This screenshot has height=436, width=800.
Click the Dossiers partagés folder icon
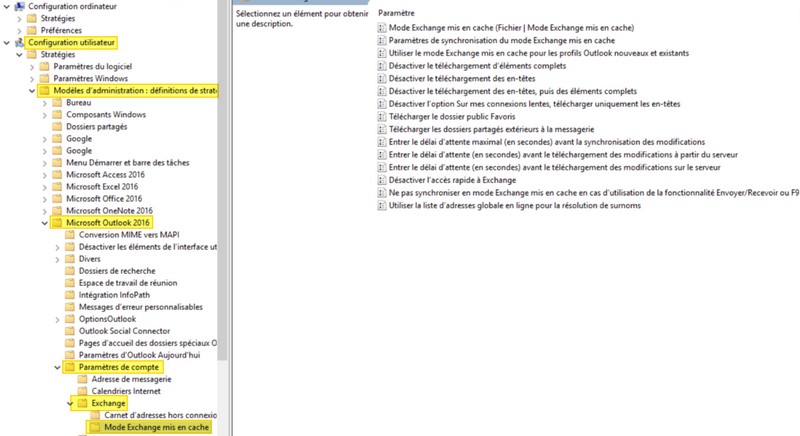pyautogui.click(x=57, y=126)
